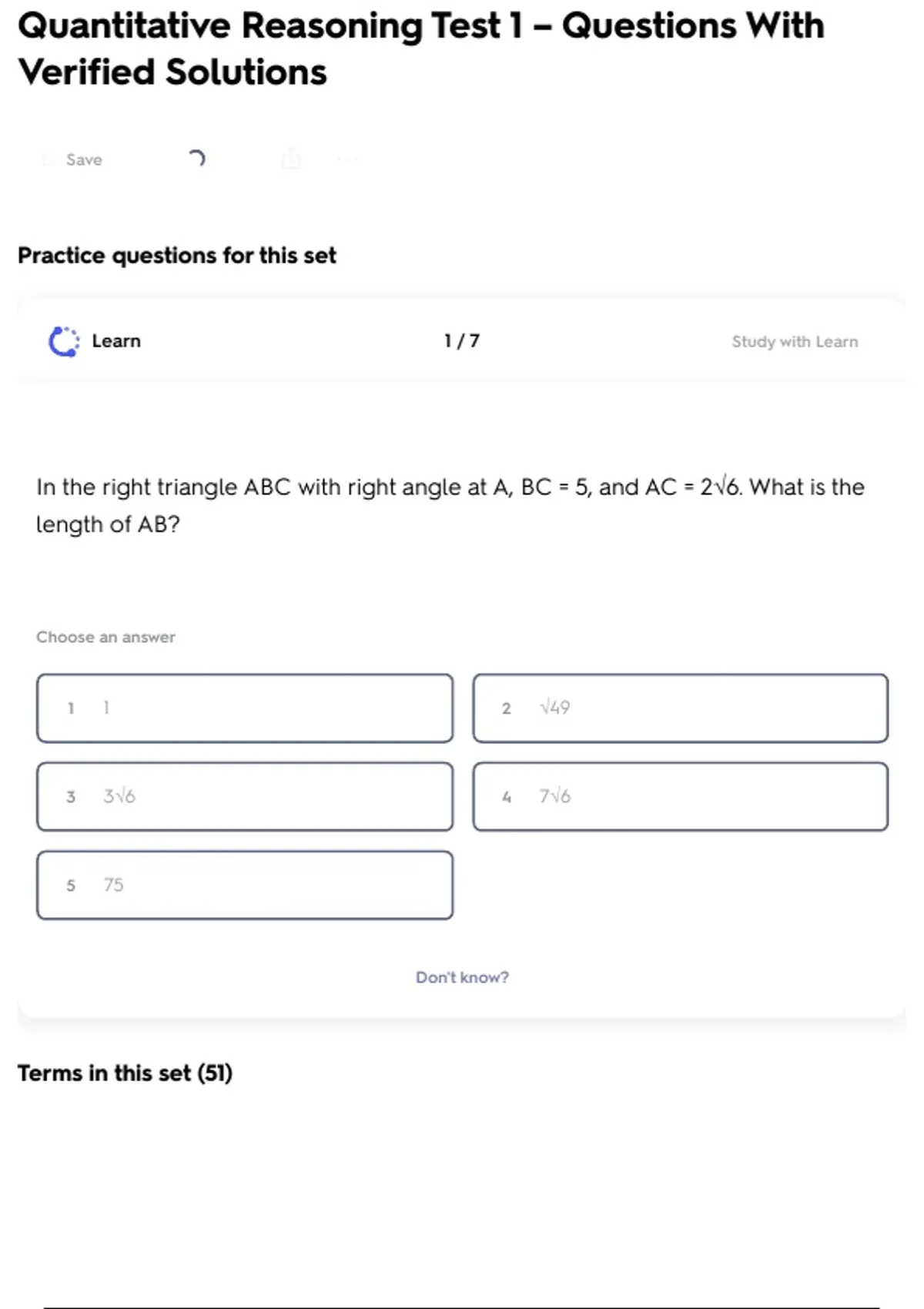Click the 1 / 7 question counter

pos(462,341)
